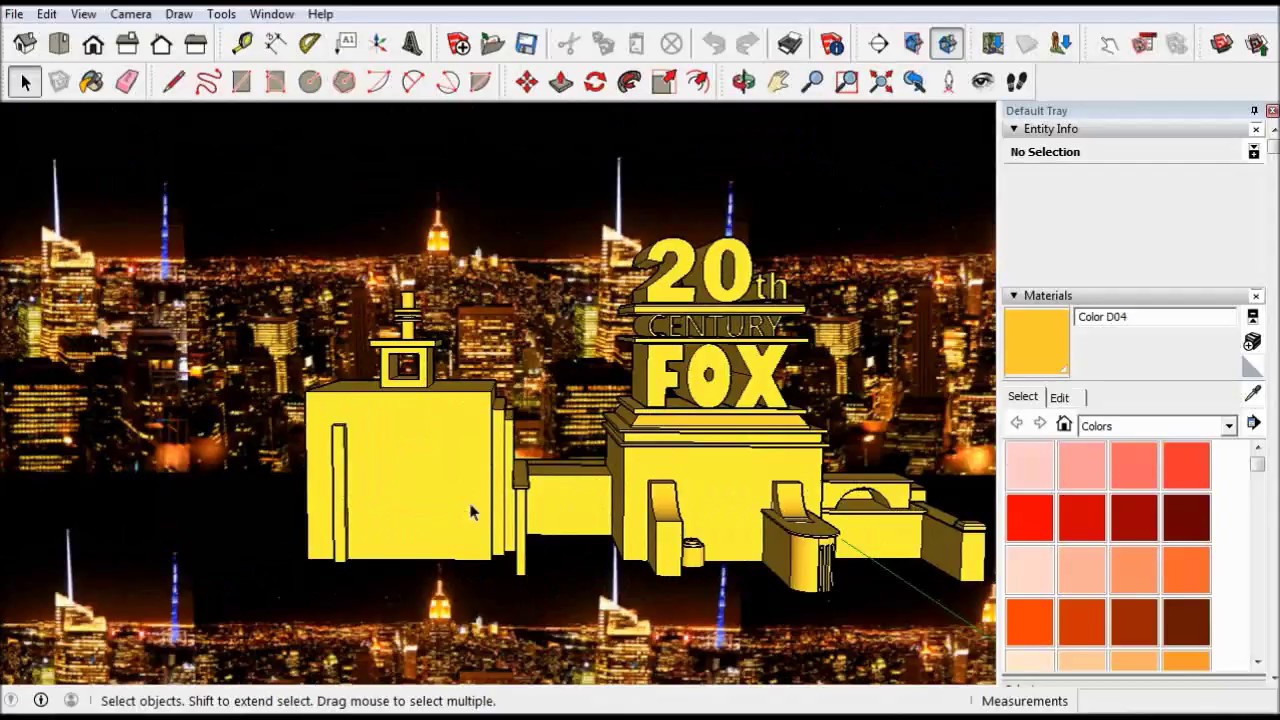Select the Offset tool

coord(698,82)
